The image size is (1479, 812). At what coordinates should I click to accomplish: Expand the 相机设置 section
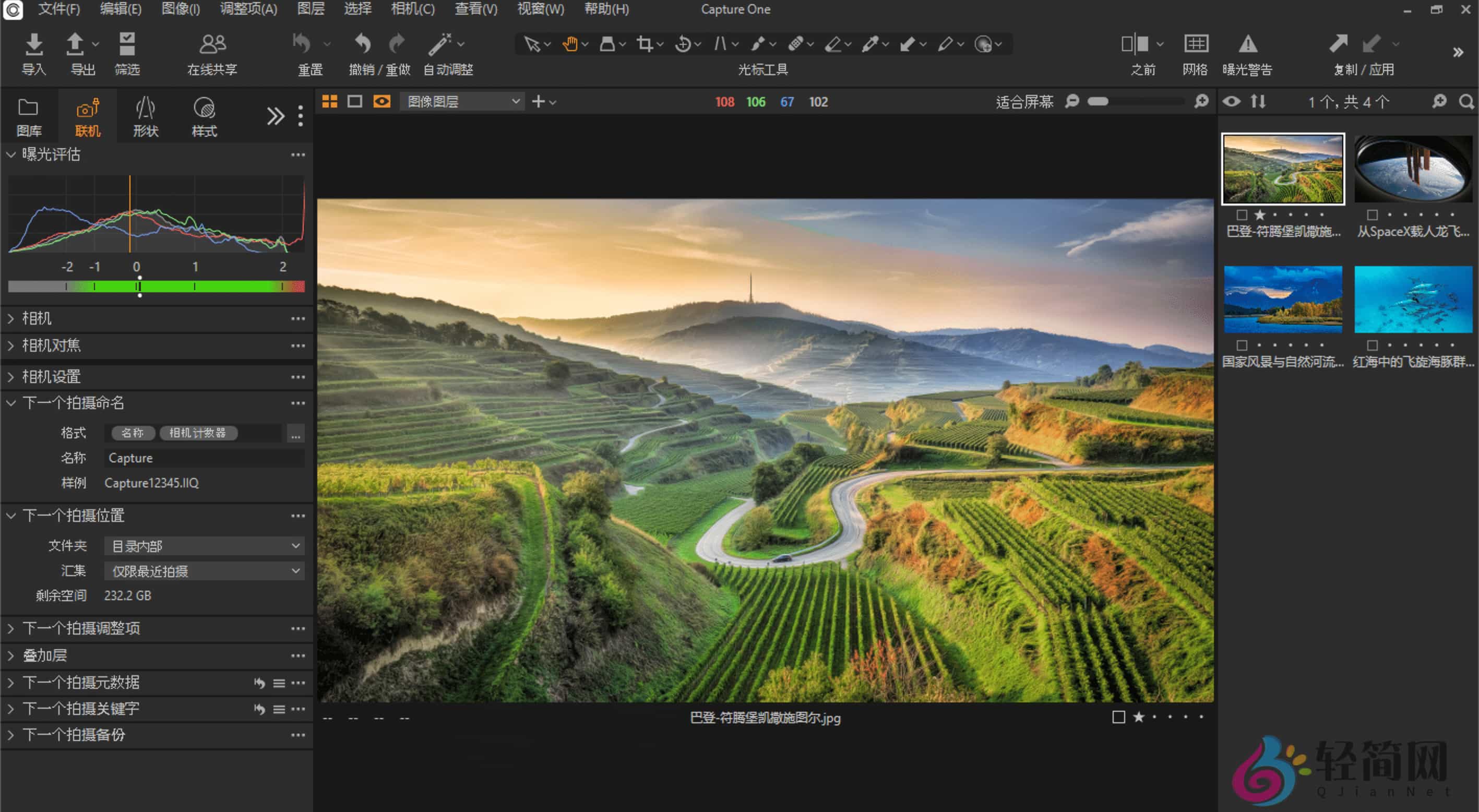(10, 377)
